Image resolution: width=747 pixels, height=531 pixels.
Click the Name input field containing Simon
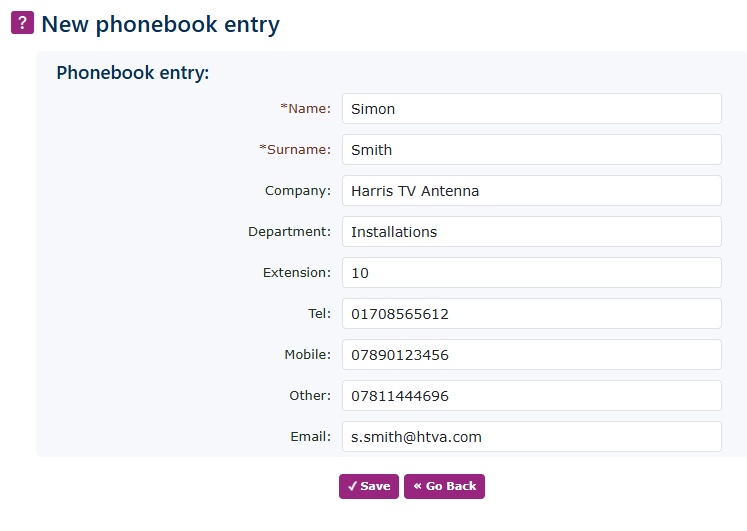point(531,109)
